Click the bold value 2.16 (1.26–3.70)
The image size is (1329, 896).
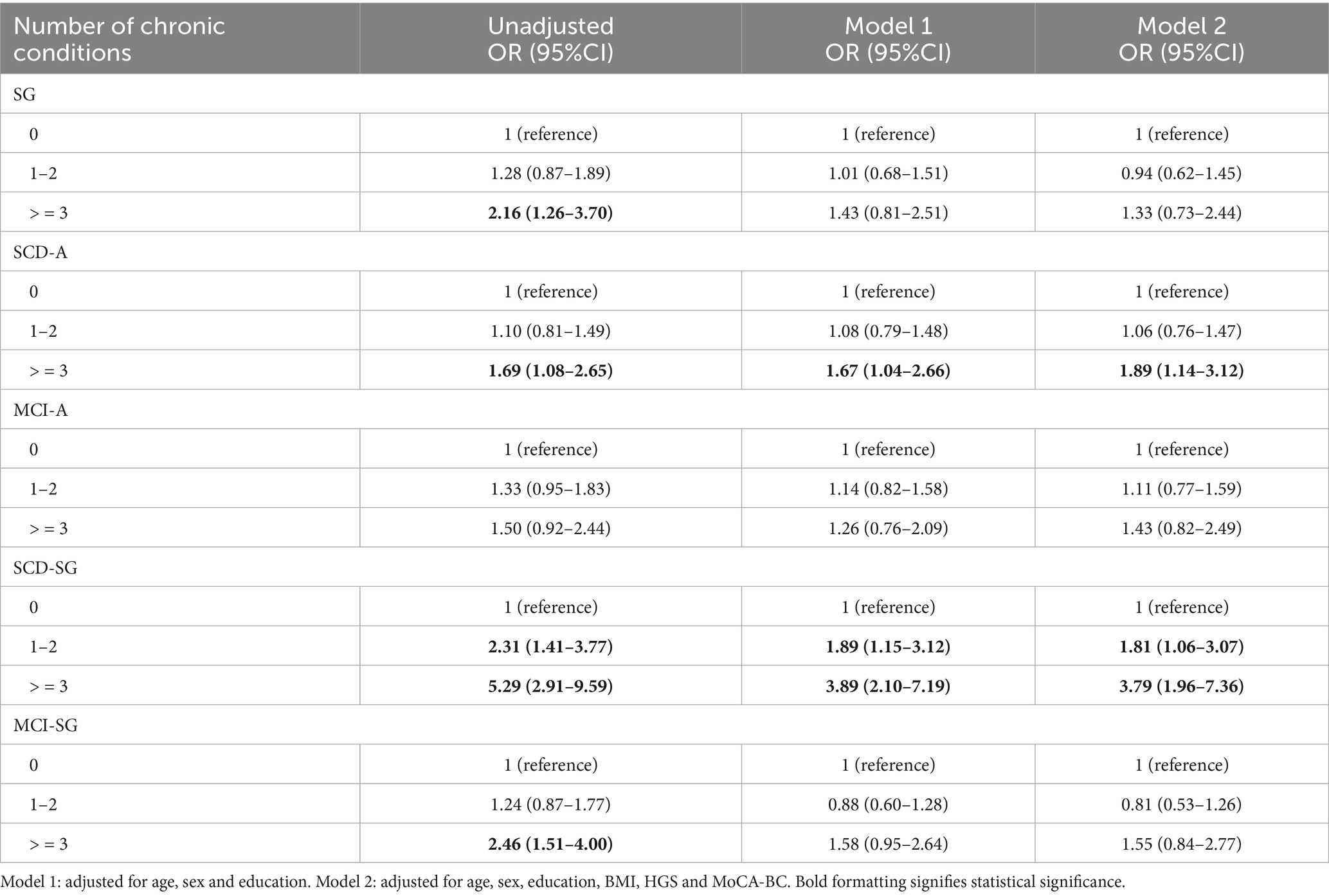click(x=550, y=212)
